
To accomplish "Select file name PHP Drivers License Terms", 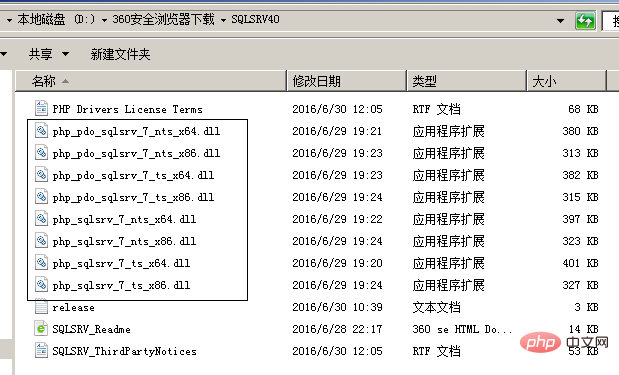I will click(128, 109).
